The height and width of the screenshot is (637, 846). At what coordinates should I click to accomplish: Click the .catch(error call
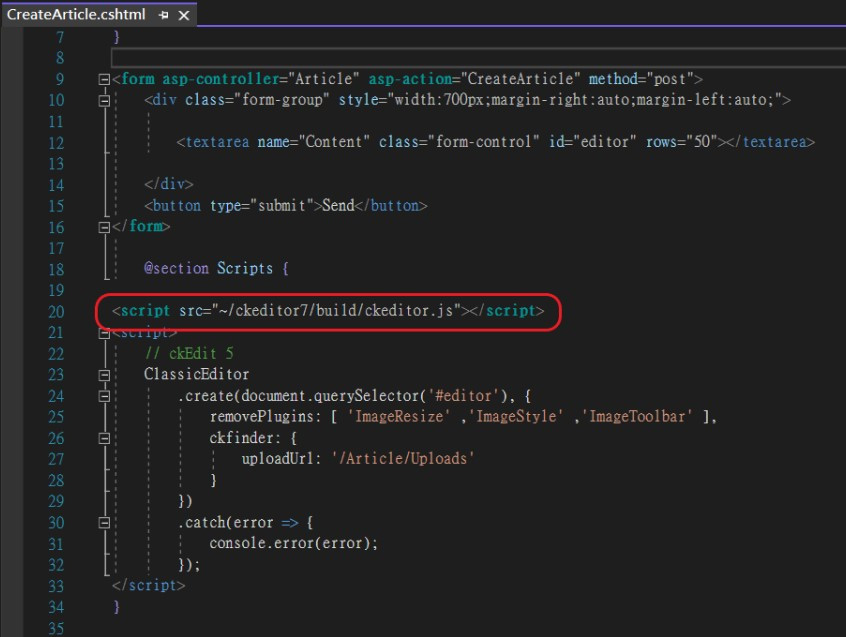[226, 522]
